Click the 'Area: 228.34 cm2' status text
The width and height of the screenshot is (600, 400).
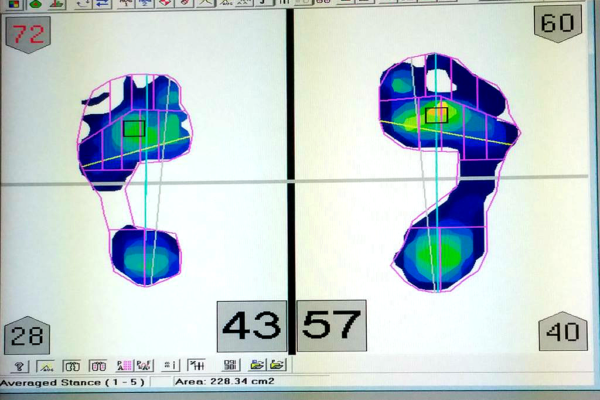click(x=224, y=381)
